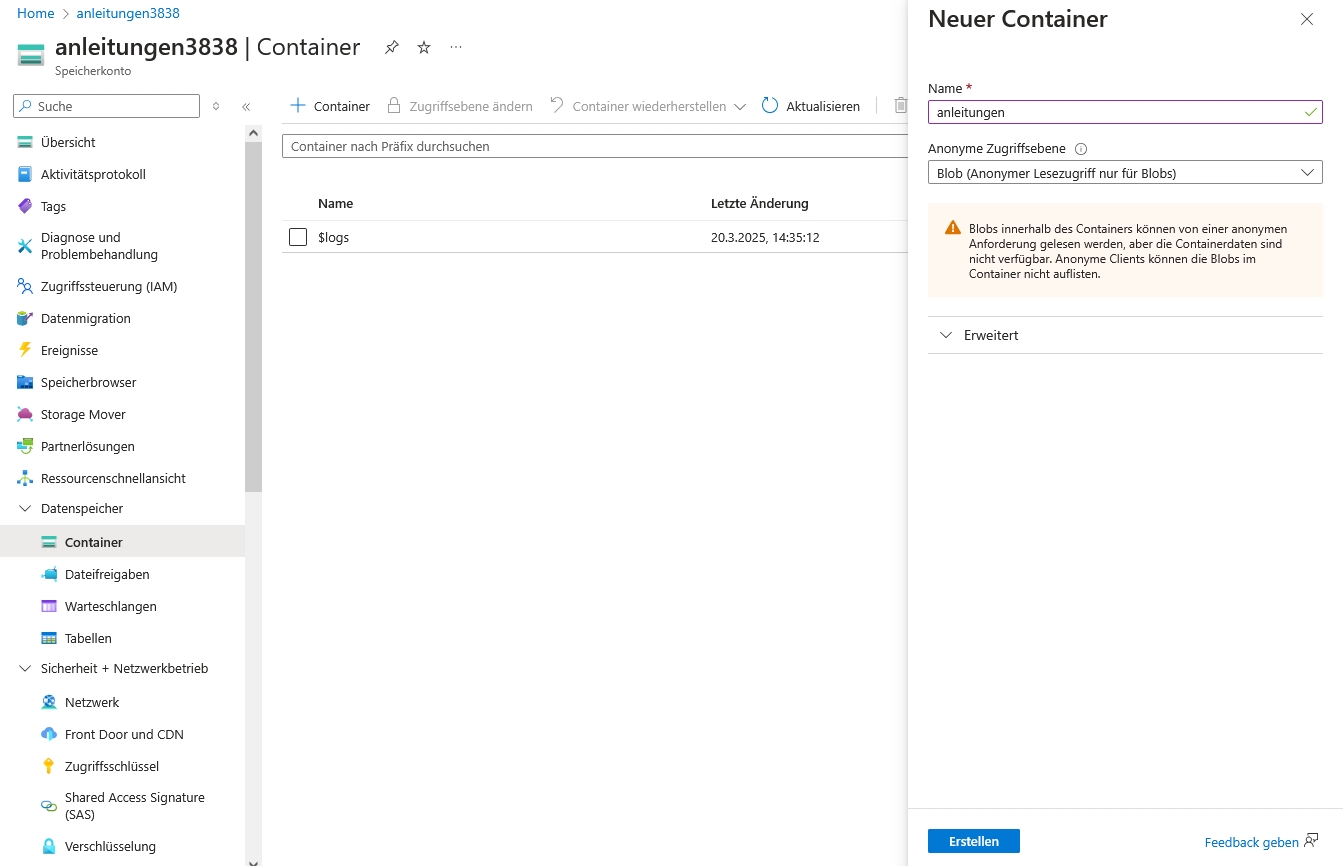The width and height of the screenshot is (1343, 866).
Task: Click the info icon beside Anonyme Zugriffsebene
Action: 1080,149
